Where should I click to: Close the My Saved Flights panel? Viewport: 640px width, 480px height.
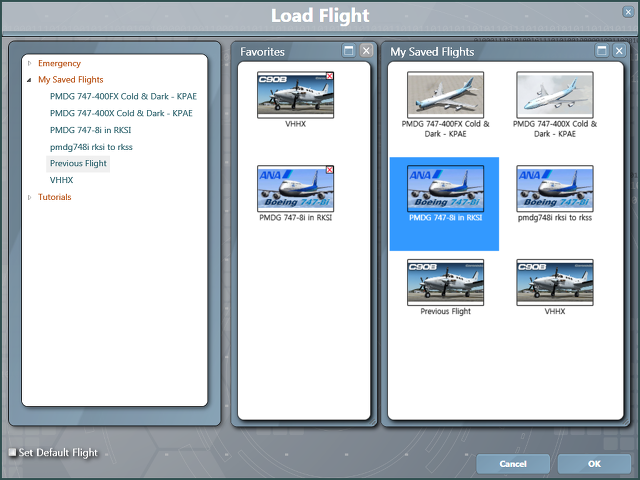pos(619,51)
